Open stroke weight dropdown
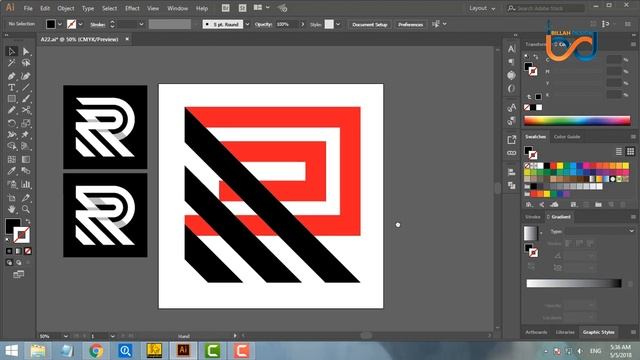Image resolution: width=640 pixels, height=360 pixels. pos(141,24)
